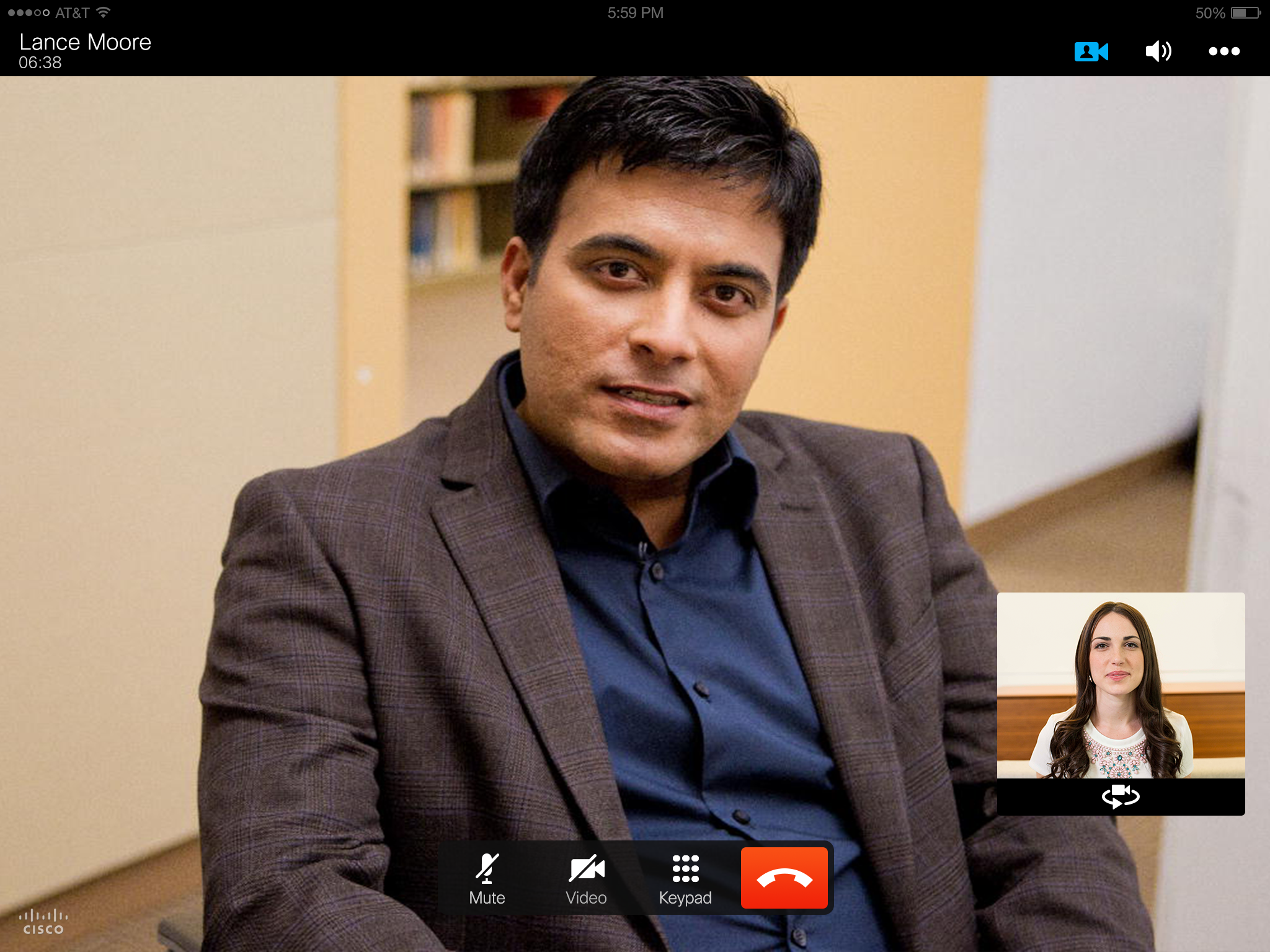Mute the microphone
1270x952 pixels.
[x=487, y=878]
